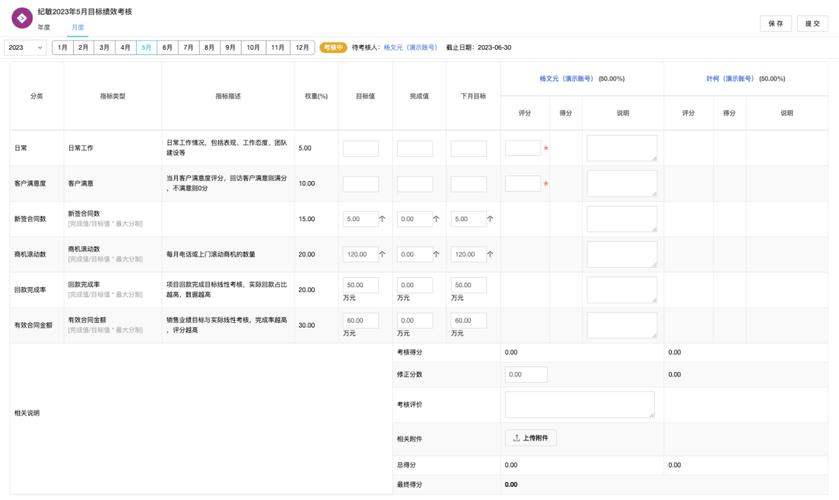Click the 最终得分 label
This screenshot has width=839, height=500.
click(409, 484)
